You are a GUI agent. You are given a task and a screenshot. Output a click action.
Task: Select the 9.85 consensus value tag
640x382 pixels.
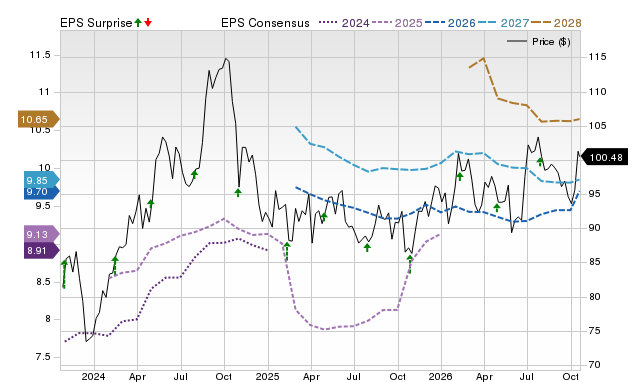click(x=41, y=180)
